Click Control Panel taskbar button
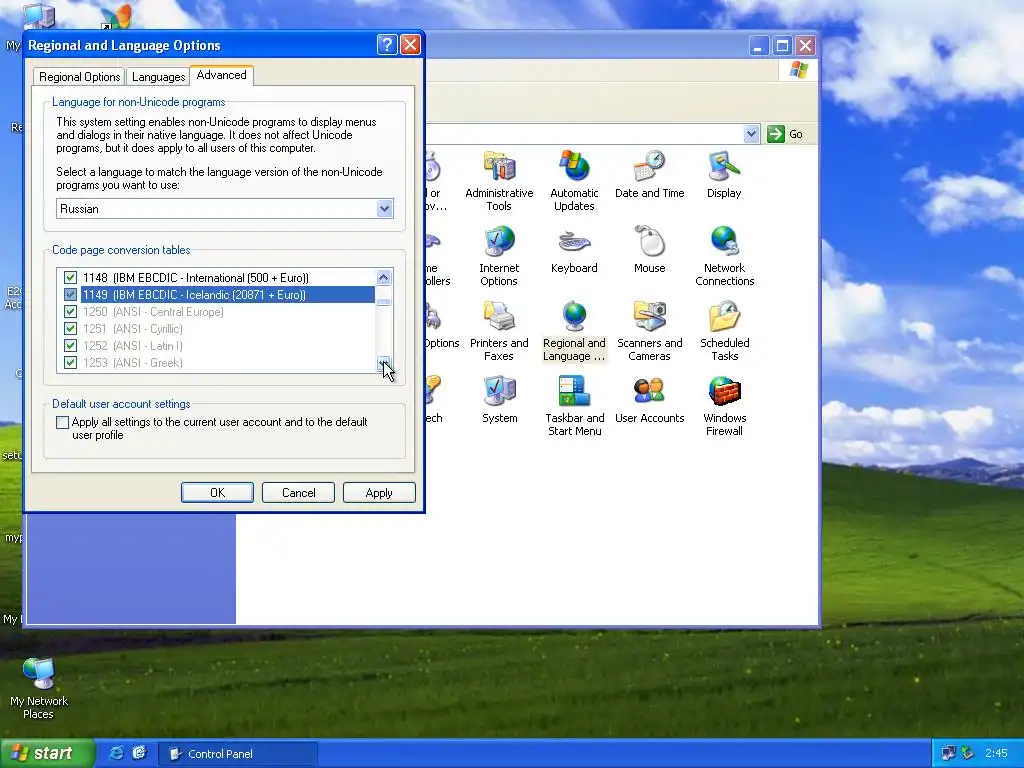 238,754
